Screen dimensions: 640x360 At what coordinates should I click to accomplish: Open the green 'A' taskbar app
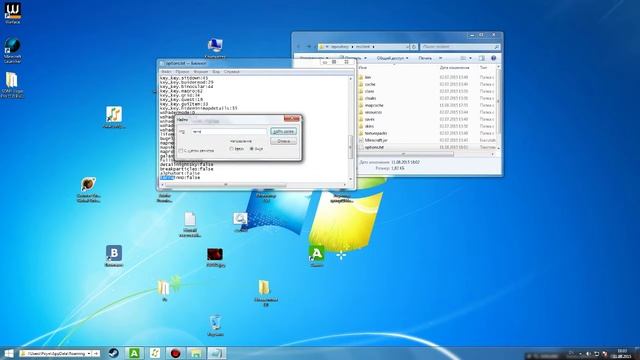point(134,353)
